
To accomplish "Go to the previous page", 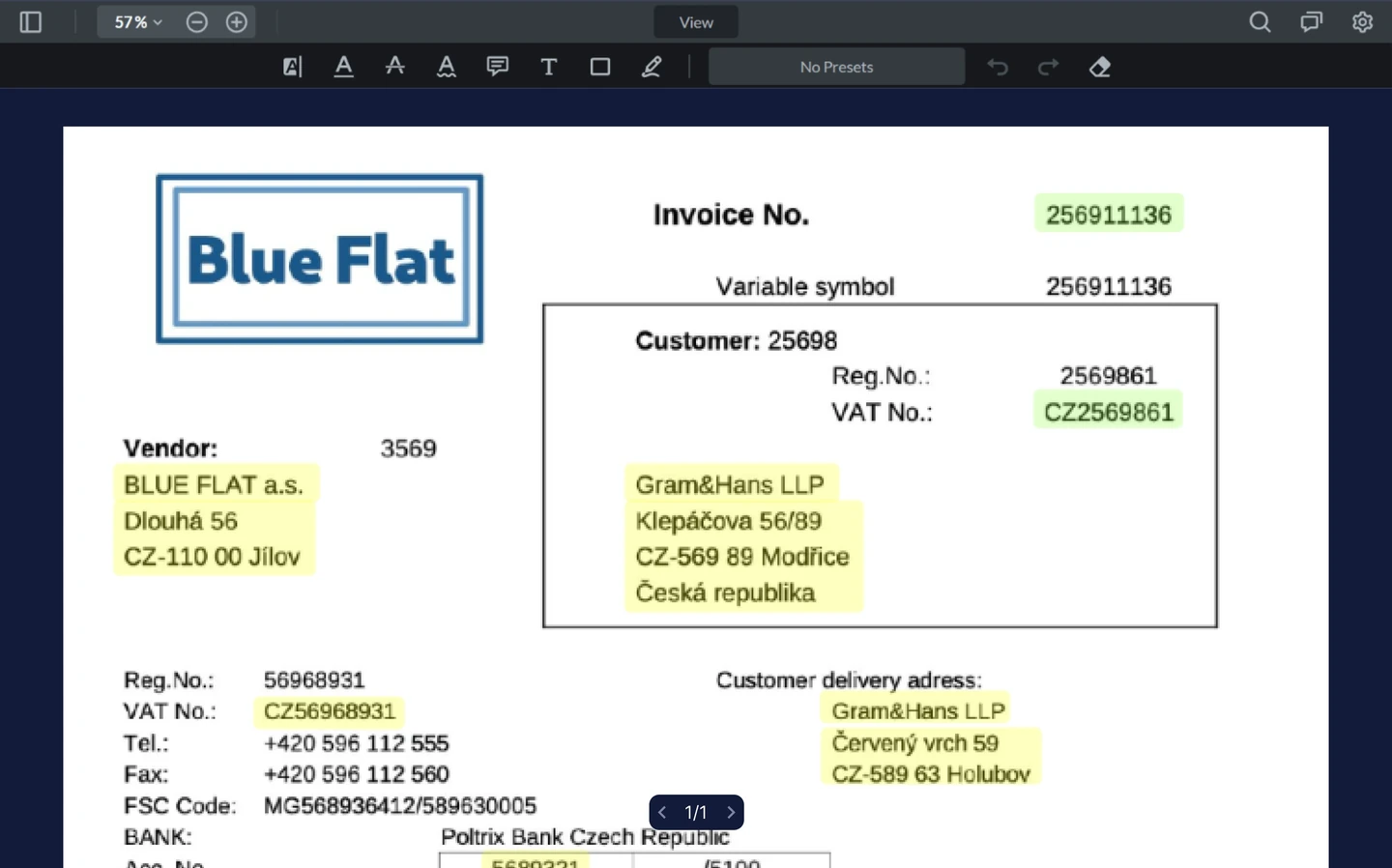I will coord(662,812).
